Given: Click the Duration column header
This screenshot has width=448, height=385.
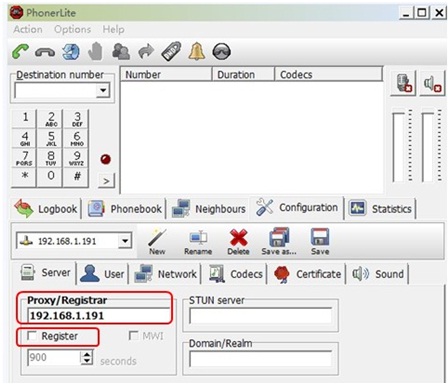Looking at the screenshot, I should coord(244,74).
